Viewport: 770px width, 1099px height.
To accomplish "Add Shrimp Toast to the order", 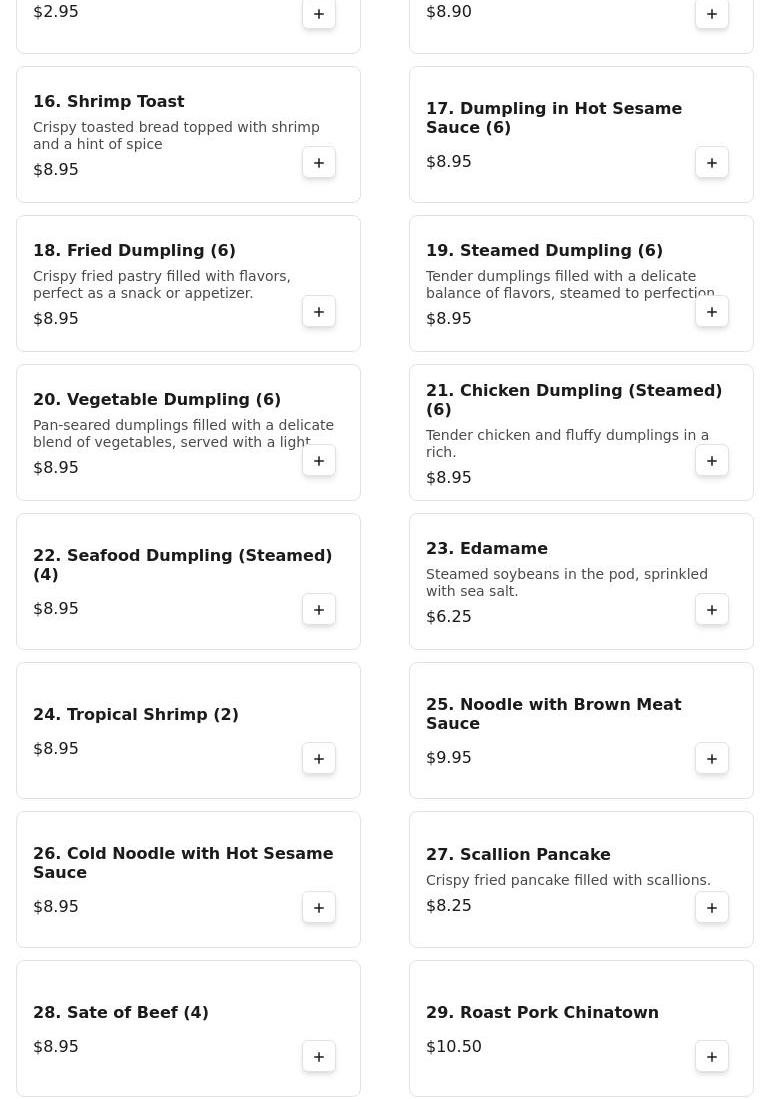I will pos(319,163).
